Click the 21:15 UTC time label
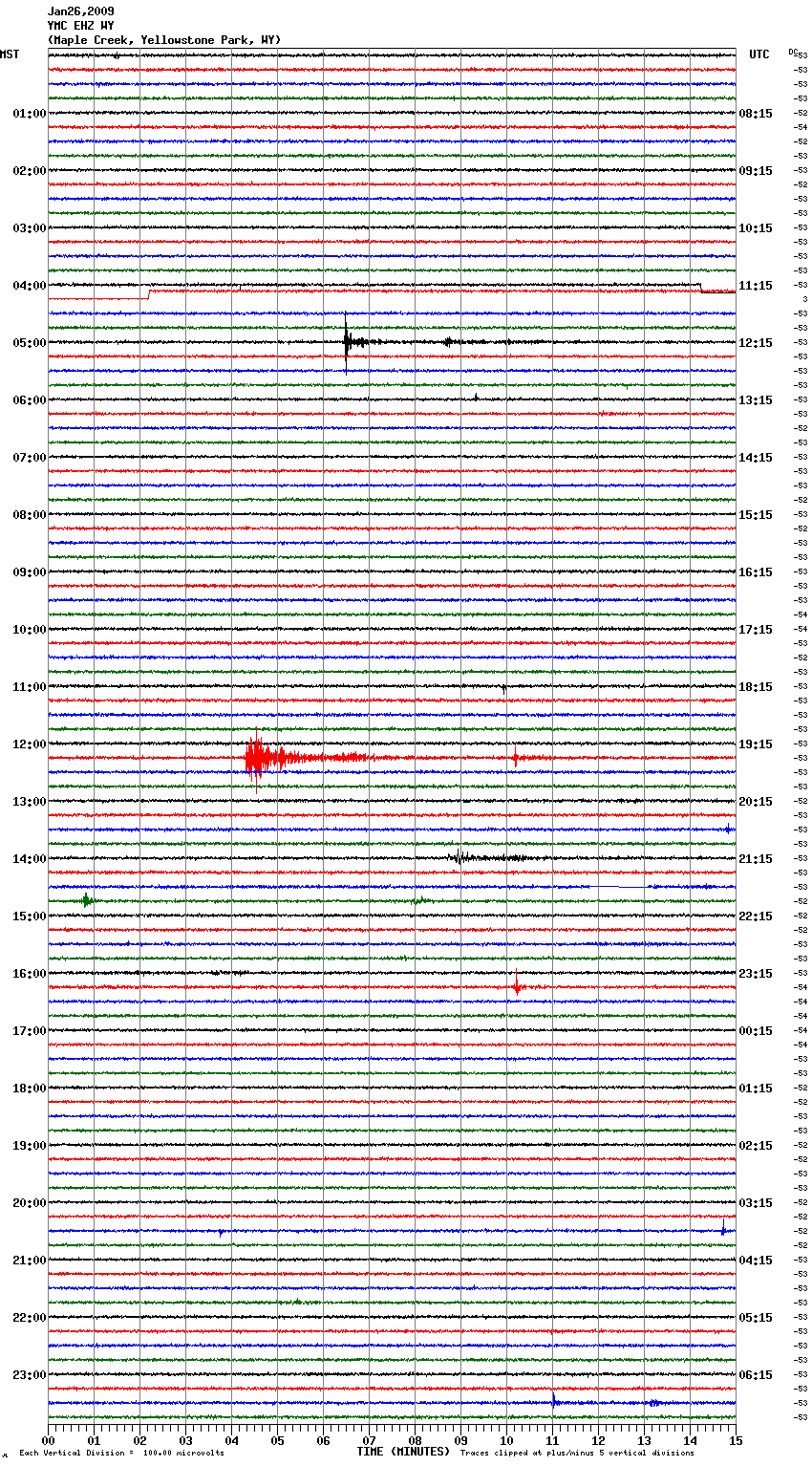Image resolution: width=812 pixels, height=1466 pixels. [x=756, y=859]
